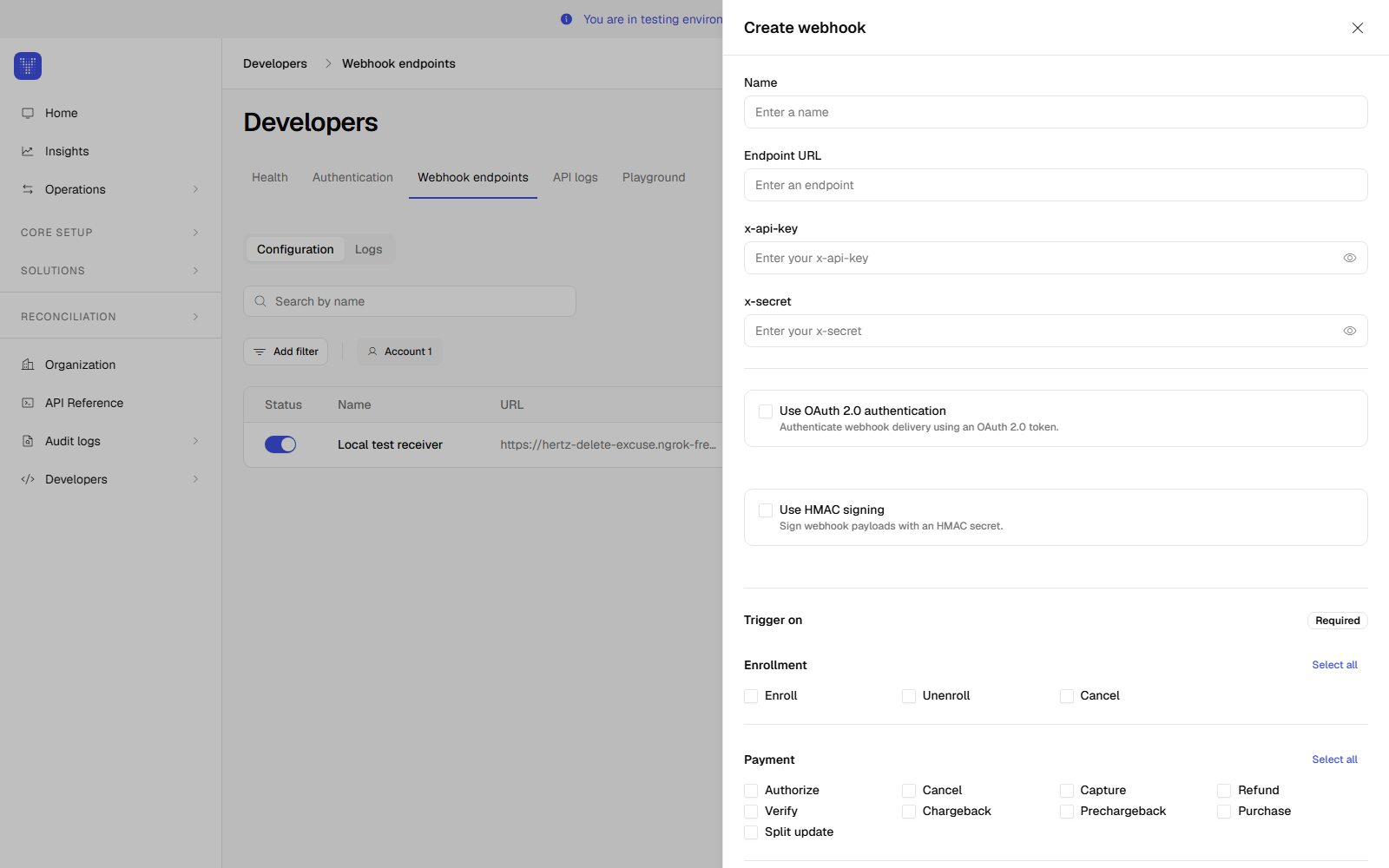Image resolution: width=1389 pixels, height=868 pixels.
Task: Enable Use OAuth 2.0 authentication checkbox
Action: tap(766, 411)
